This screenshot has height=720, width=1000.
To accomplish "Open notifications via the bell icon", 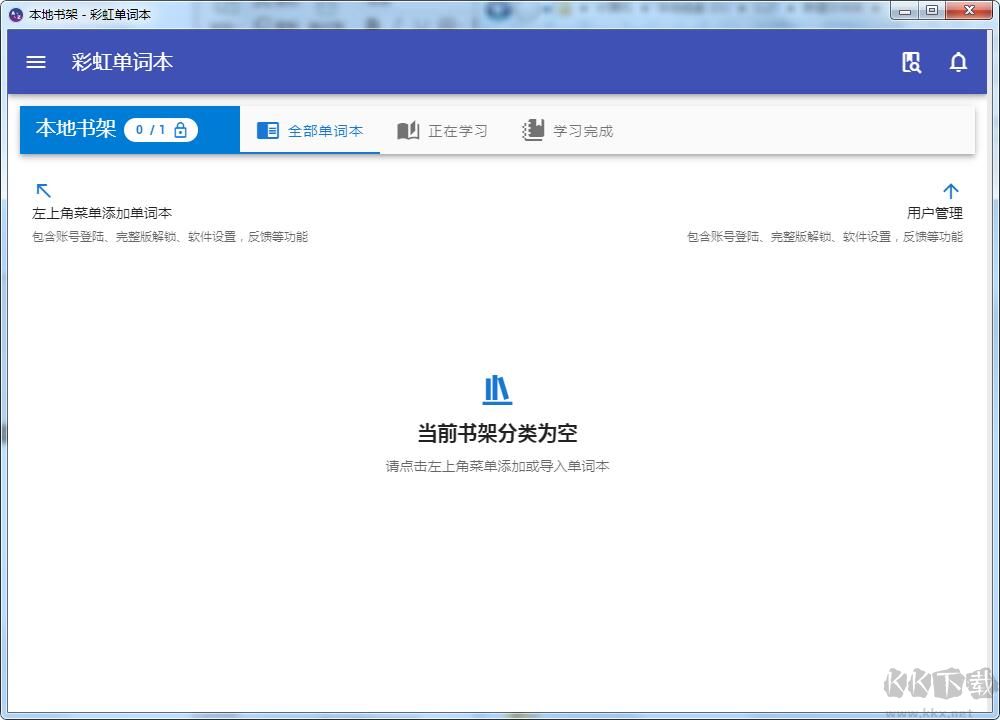I will [x=958, y=62].
